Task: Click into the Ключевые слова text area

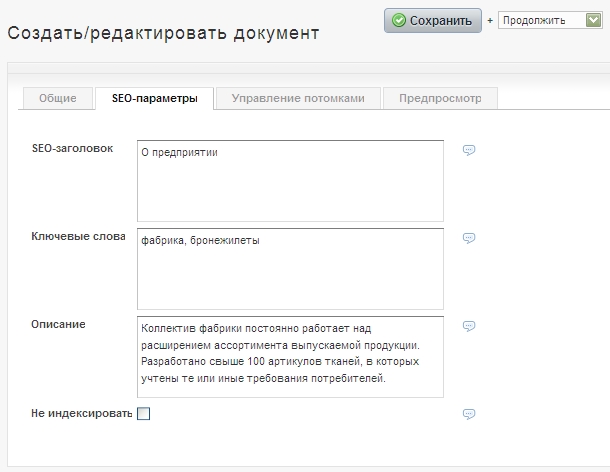Action: pos(290,268)
